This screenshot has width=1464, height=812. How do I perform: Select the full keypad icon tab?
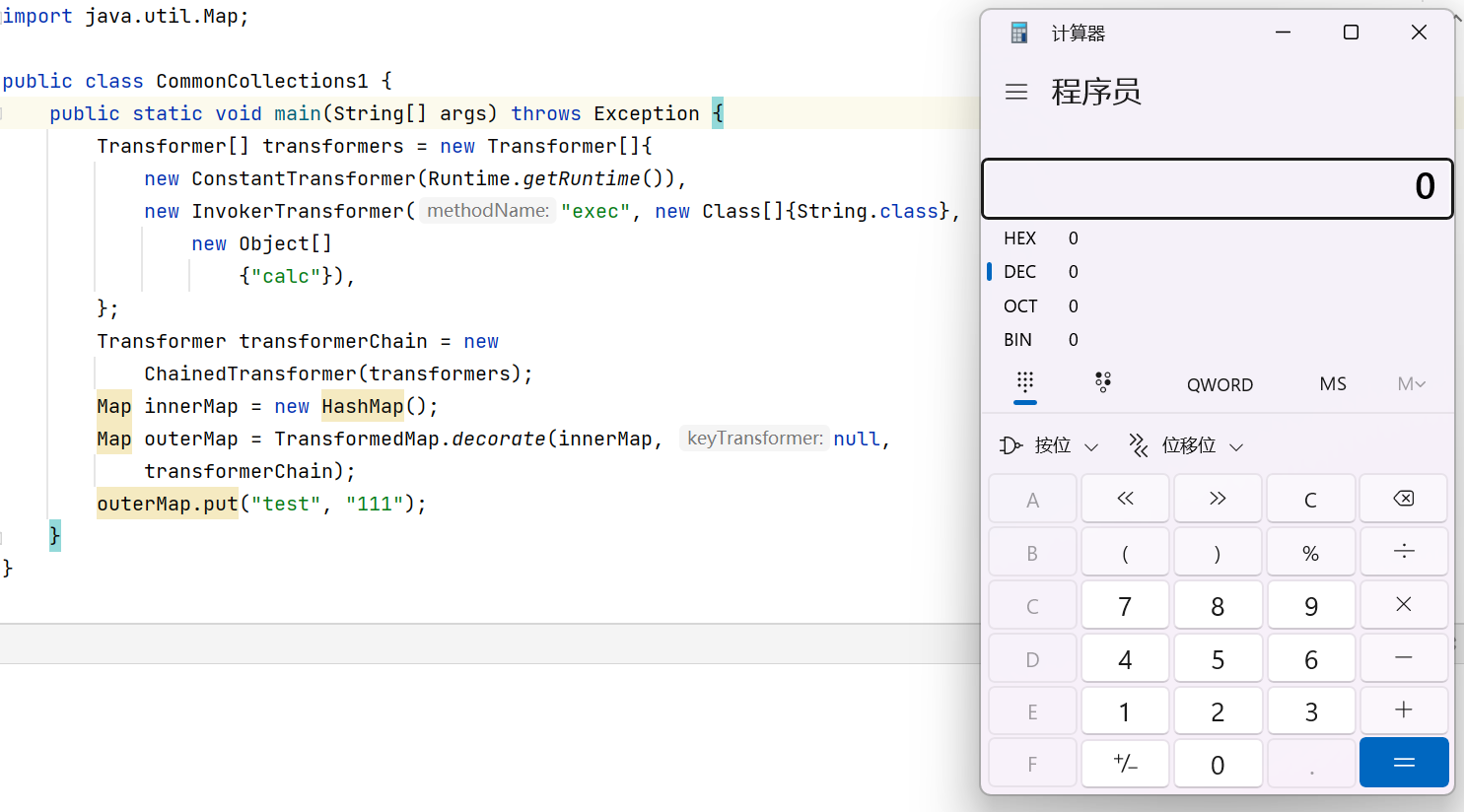tap(1025, 382)
